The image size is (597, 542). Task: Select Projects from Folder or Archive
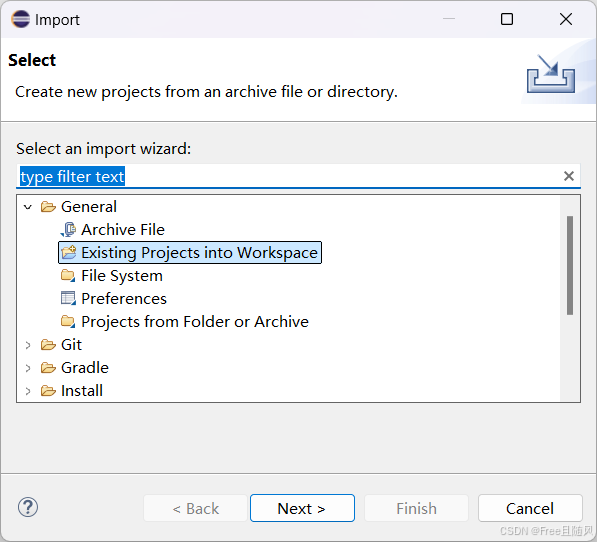tap(195, 322)
